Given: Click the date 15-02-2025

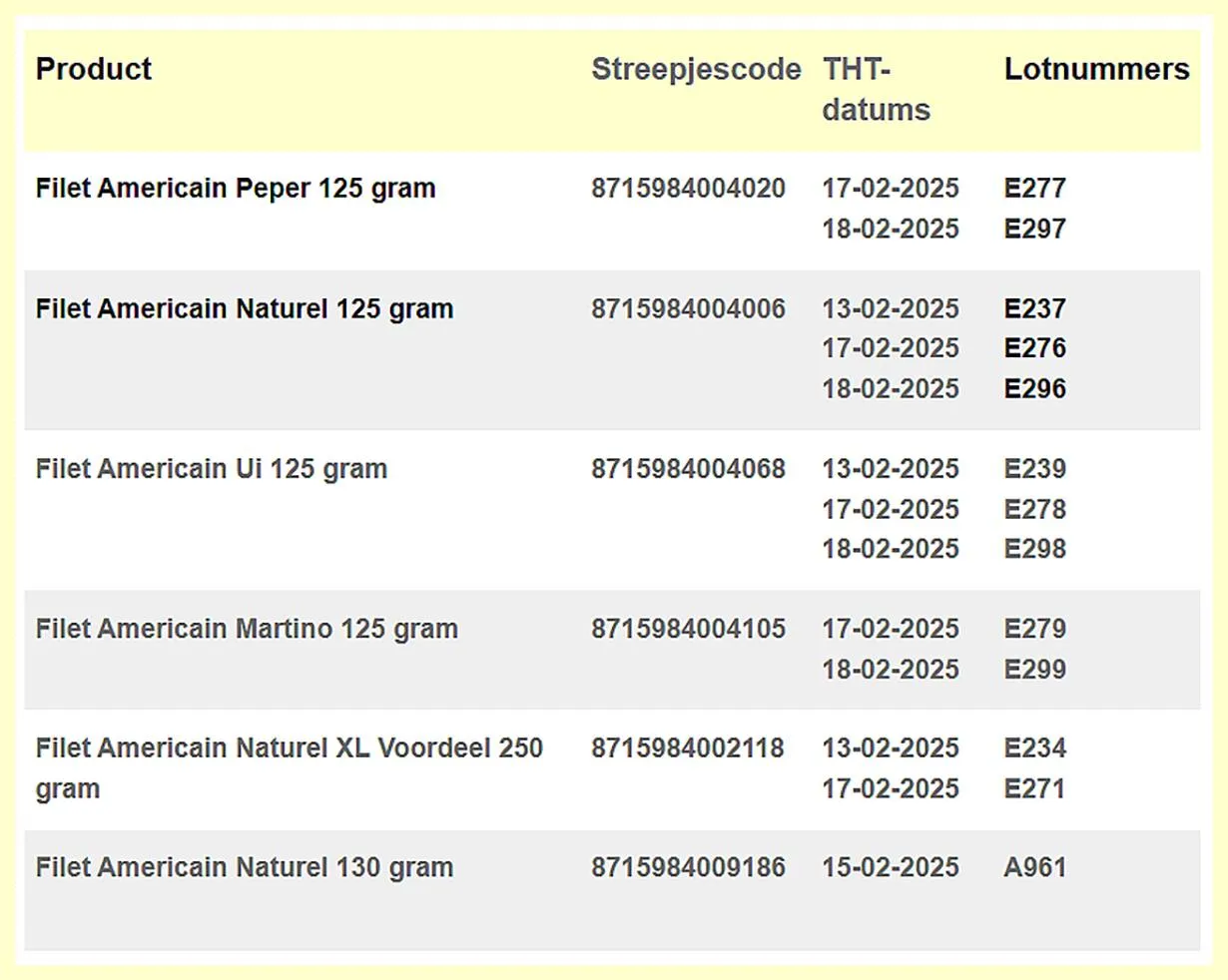Looking at the screenshot, I should point(891,868).
